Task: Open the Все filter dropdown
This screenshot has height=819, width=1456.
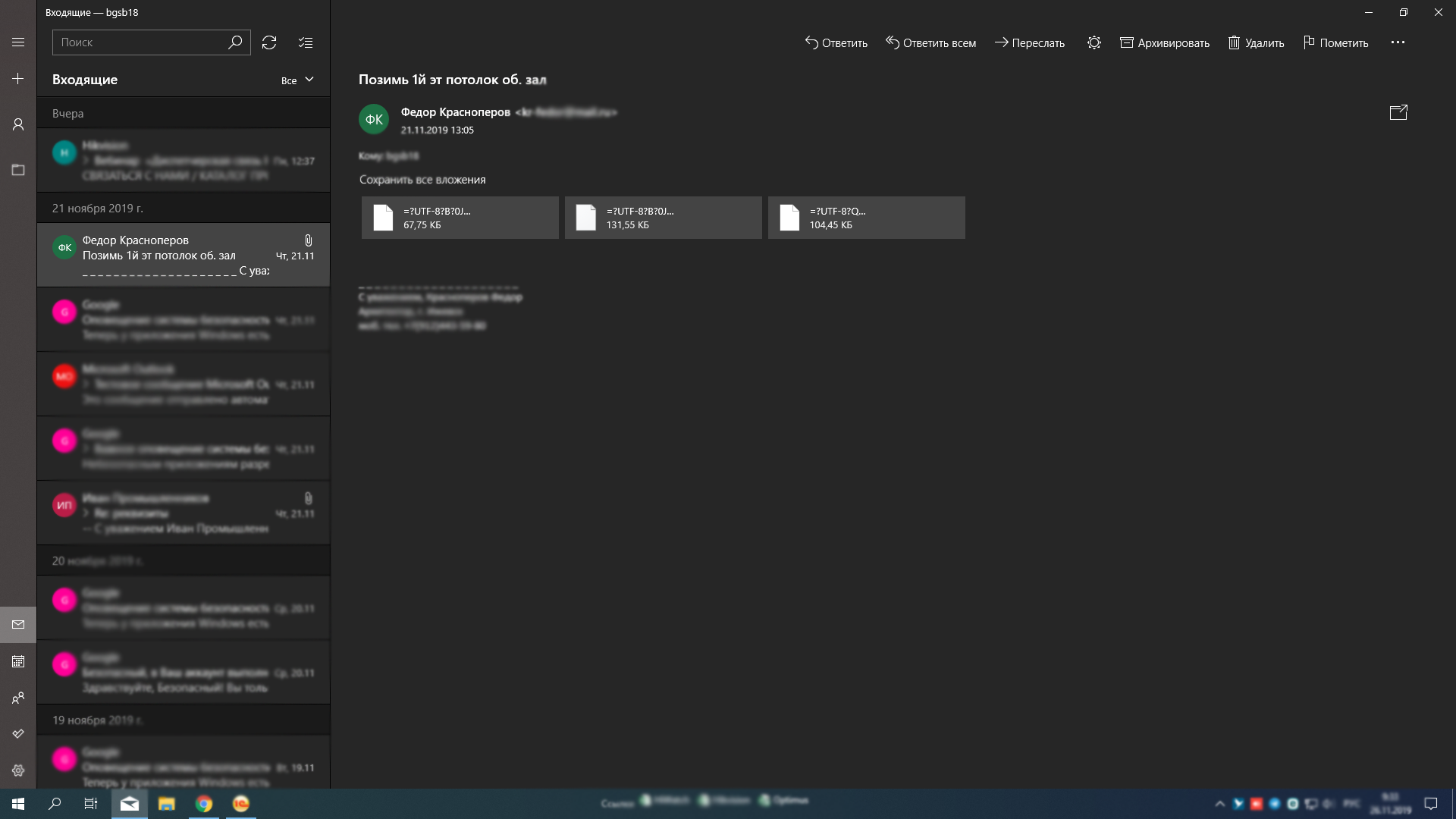Action: click(297, 80)
